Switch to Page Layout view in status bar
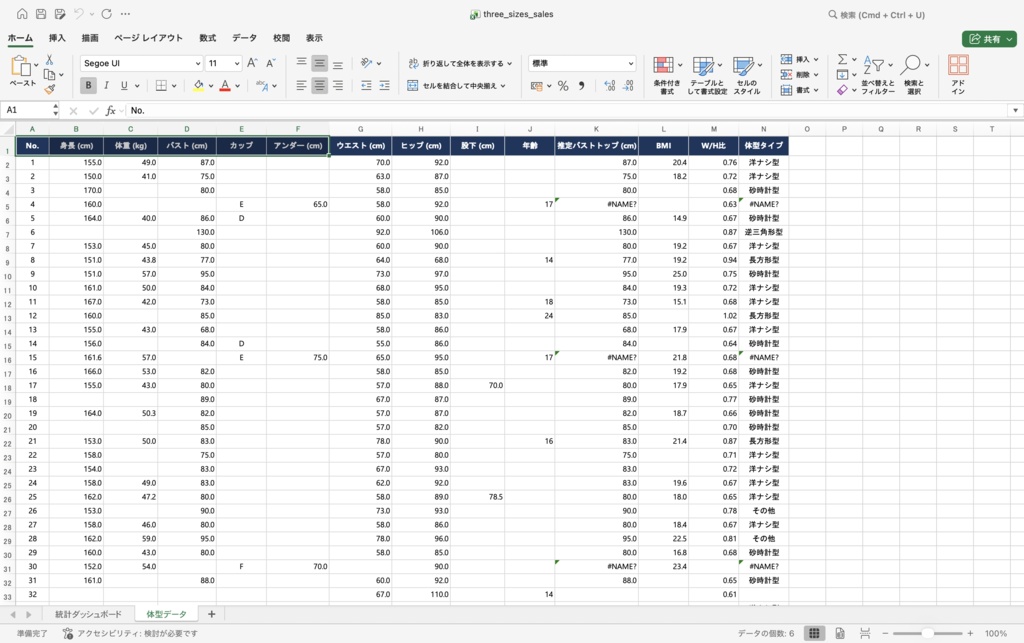 click(840, 633)
